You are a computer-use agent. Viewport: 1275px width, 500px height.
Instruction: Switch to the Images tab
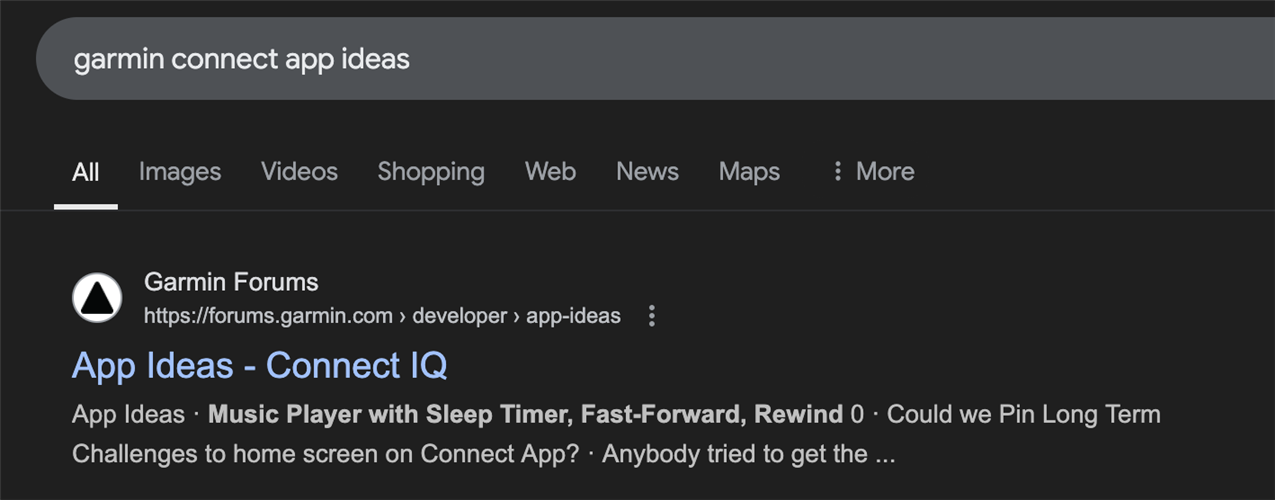coord(180,172)
